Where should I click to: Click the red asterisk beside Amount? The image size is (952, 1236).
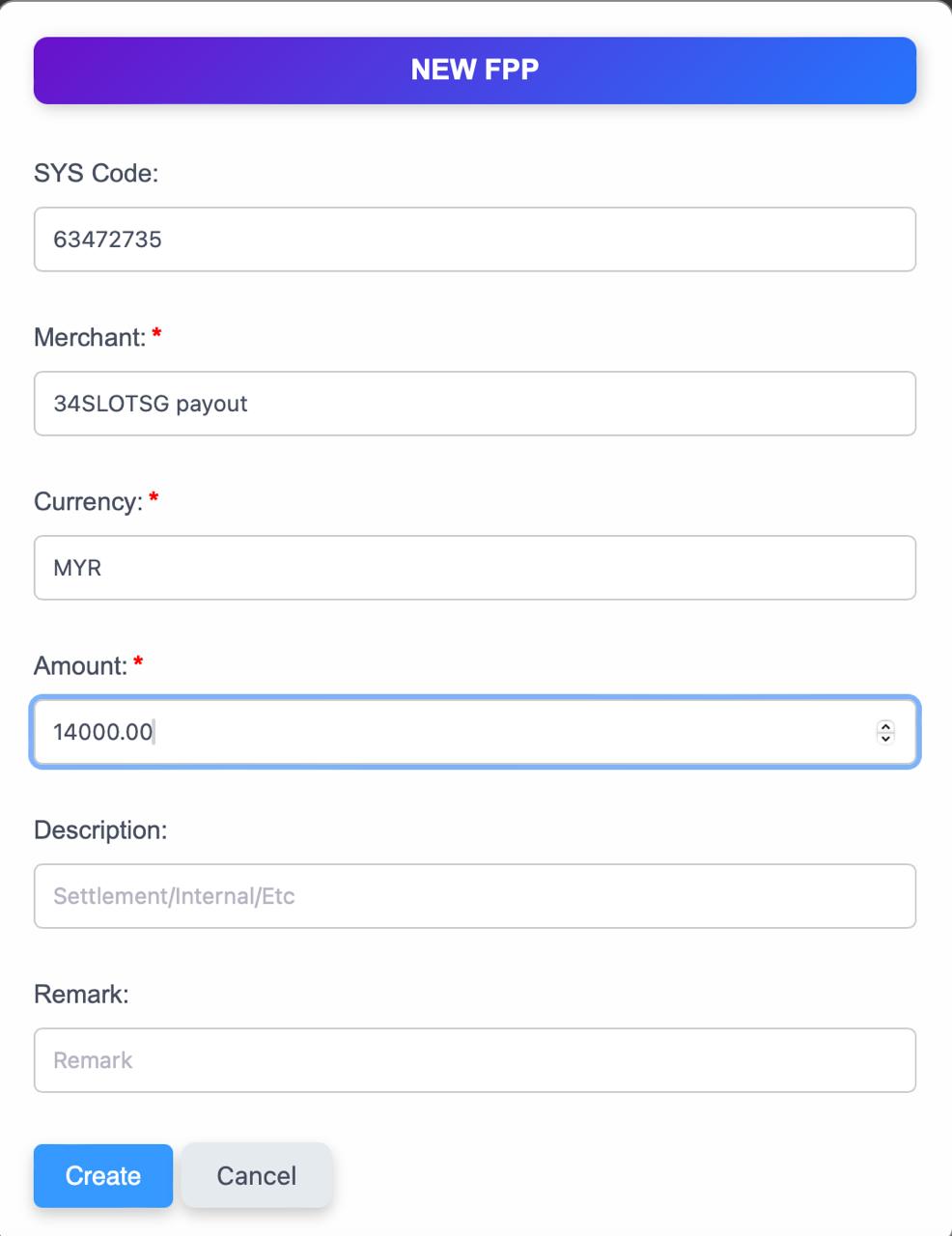[x=138, y=662]
